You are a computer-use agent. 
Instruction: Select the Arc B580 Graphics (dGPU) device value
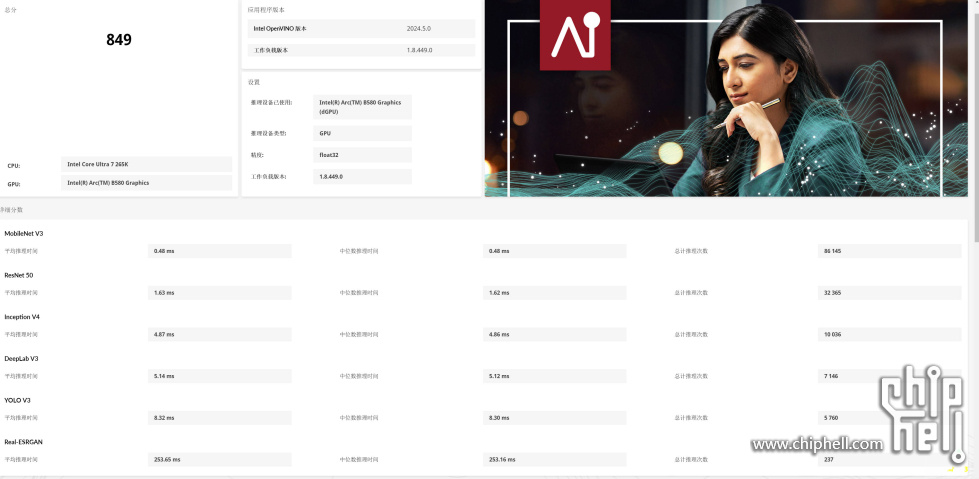(362, 107)
